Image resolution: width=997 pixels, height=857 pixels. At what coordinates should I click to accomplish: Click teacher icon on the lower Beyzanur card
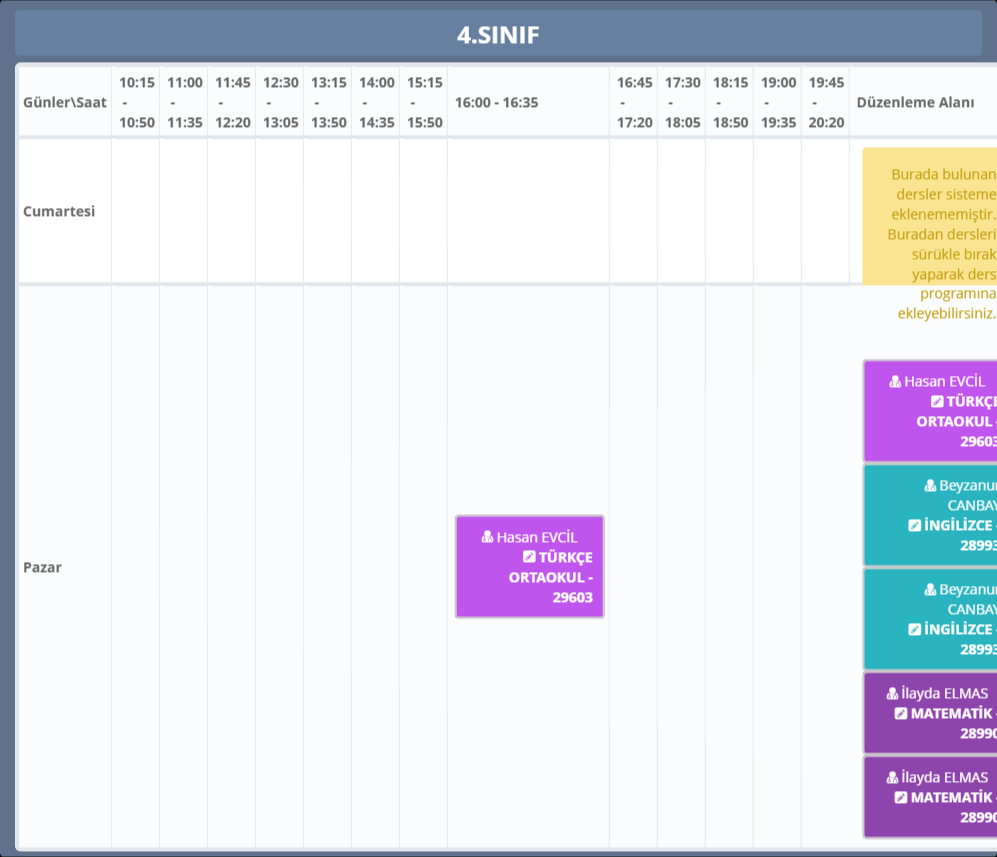click(930, 589)
